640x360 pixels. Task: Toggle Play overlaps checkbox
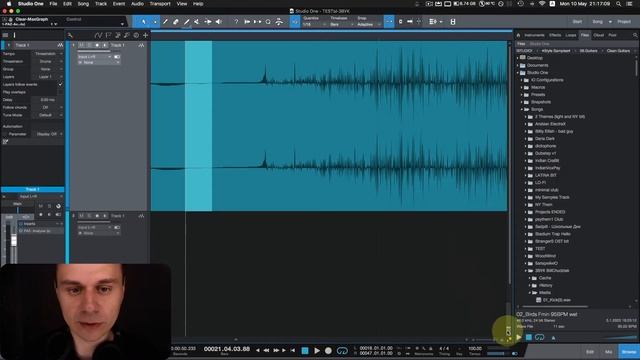point(60,92)
